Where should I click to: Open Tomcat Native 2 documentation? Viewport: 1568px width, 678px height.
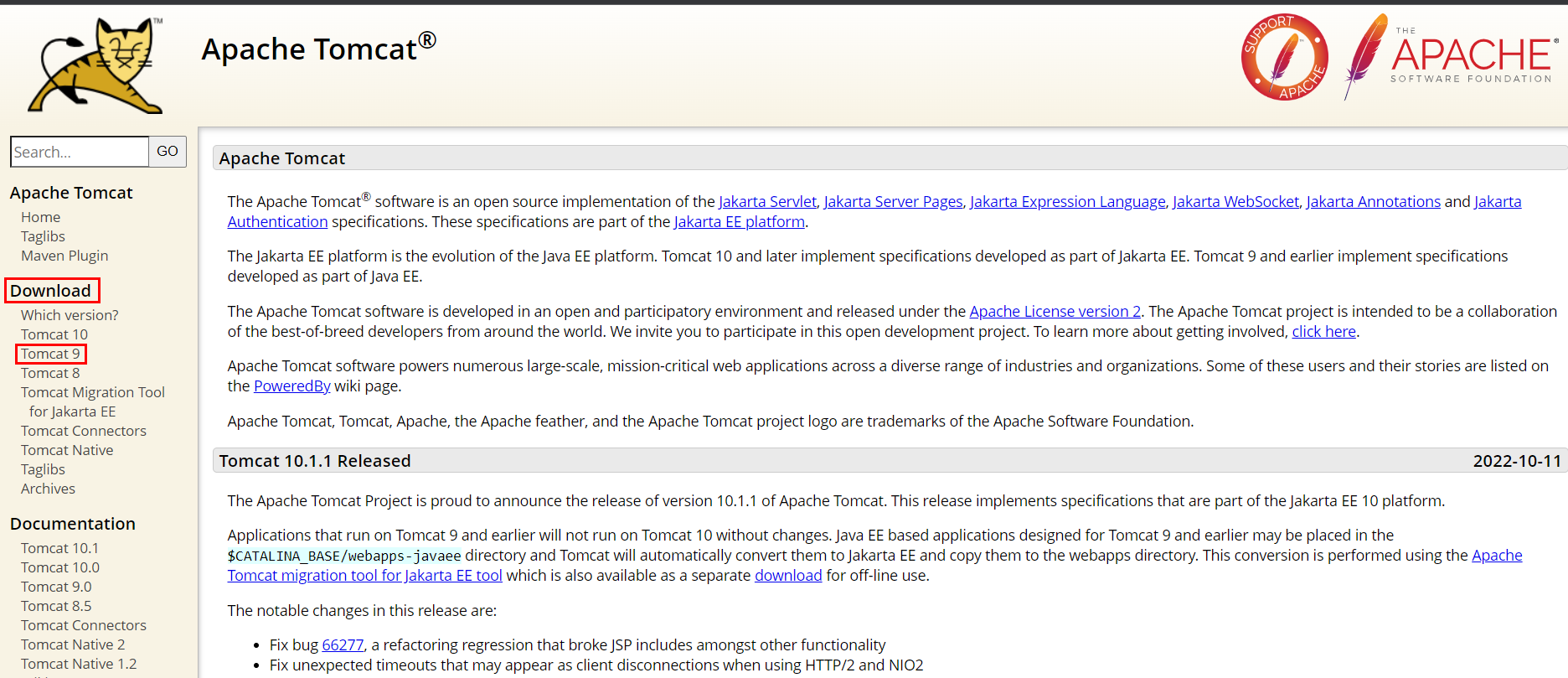coord(73,644)
